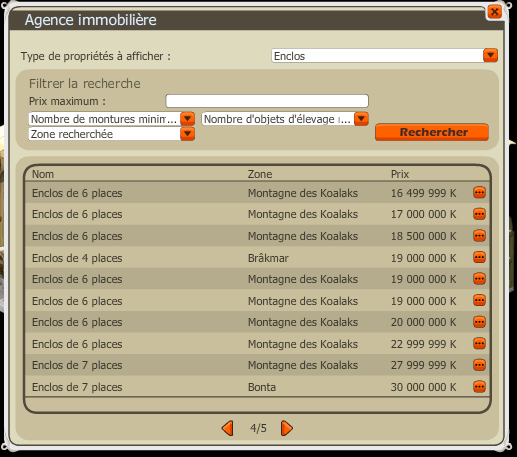Click the Prix maximum input field
The height and width of the screenshot is (457, 517).
pos(267,101)
